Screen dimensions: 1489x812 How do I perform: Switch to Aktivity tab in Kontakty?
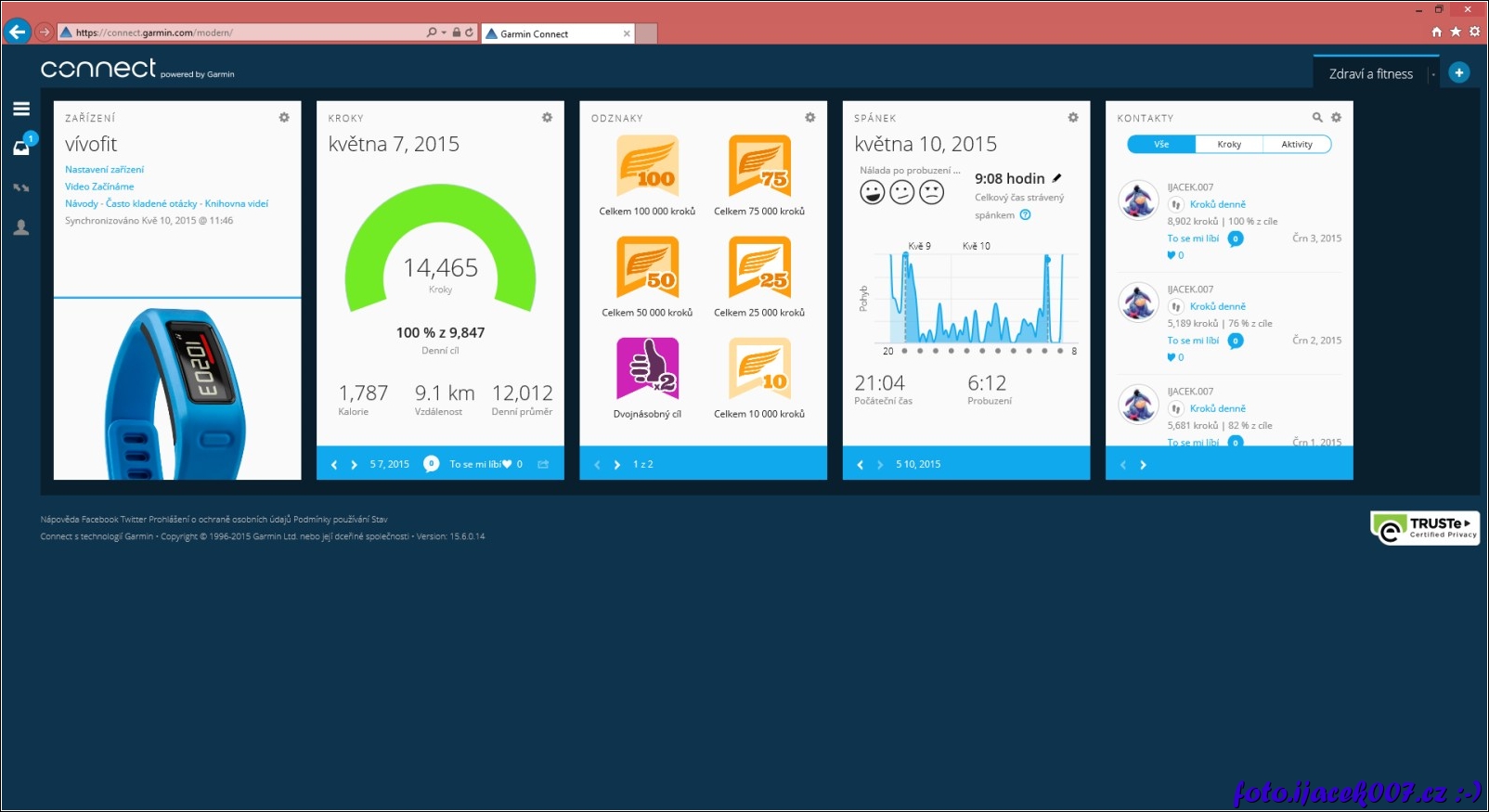[x=1296, y=145]
